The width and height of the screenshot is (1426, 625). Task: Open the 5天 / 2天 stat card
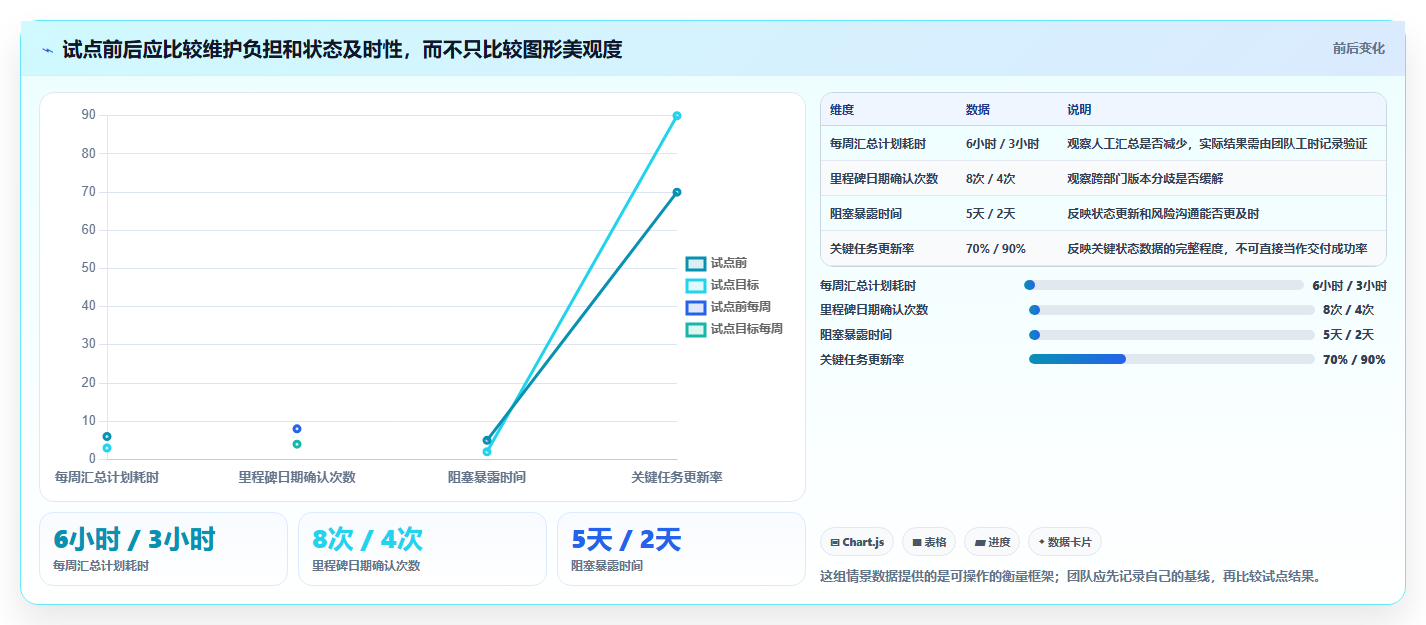681,549
